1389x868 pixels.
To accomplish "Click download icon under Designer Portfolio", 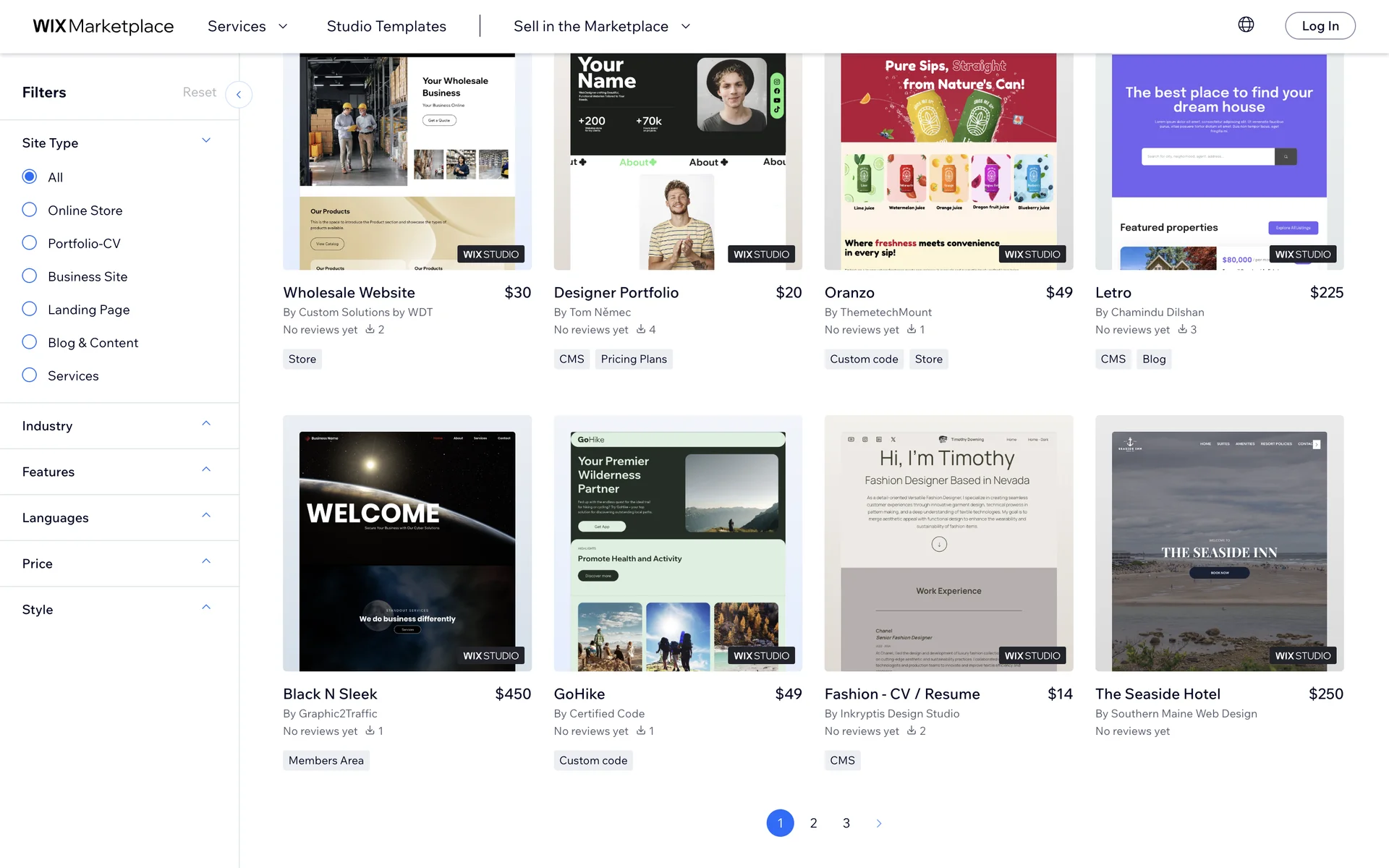I will (641, 329).
